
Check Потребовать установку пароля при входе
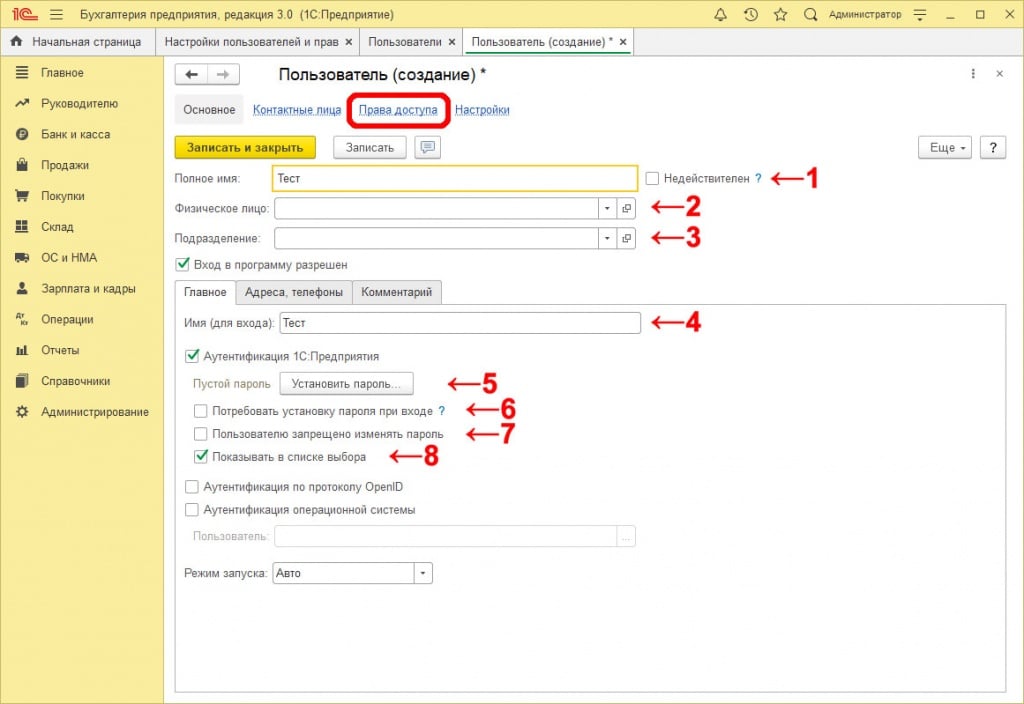[x=201, y=411]
